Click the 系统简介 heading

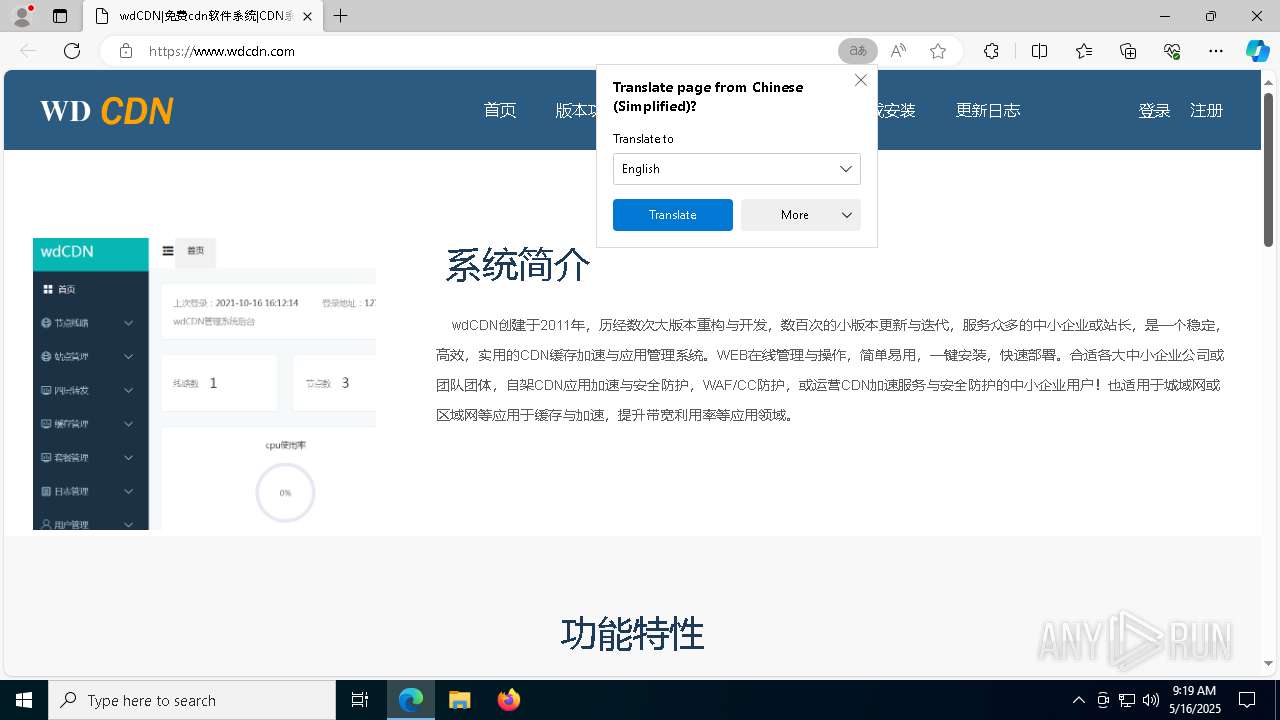click(517, 266)
